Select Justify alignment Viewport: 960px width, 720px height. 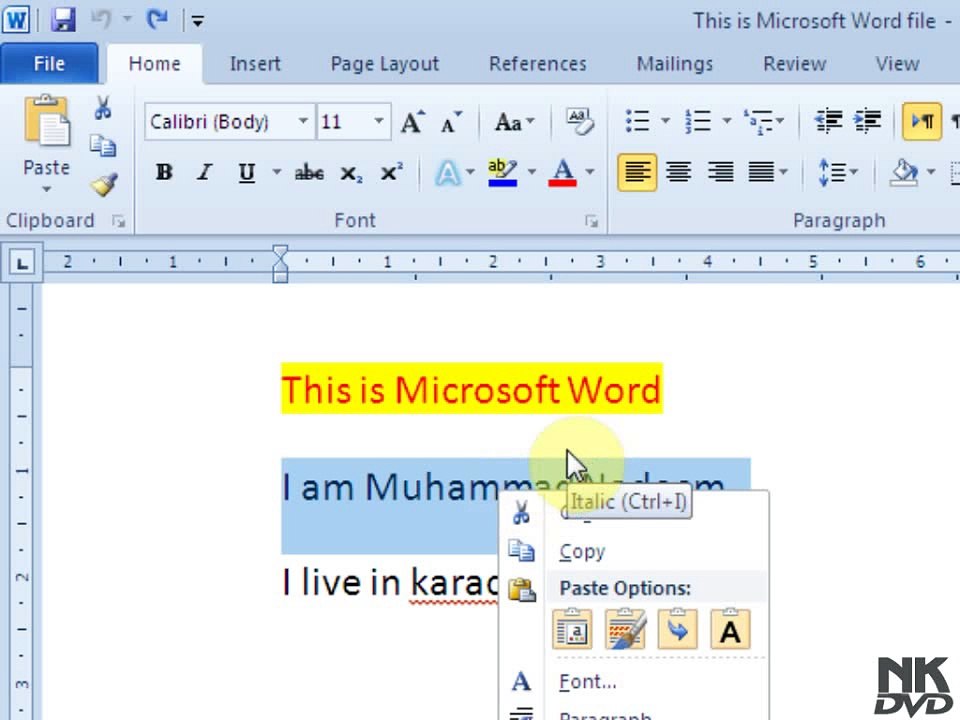(x=761, y=173)
